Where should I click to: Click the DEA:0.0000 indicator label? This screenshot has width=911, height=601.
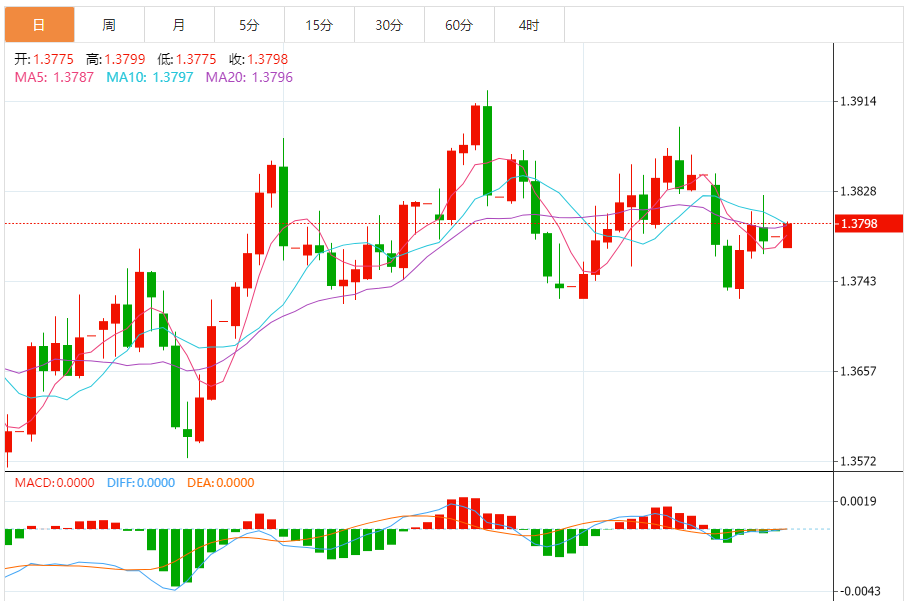pyautogui.click(x=221, y=483)
